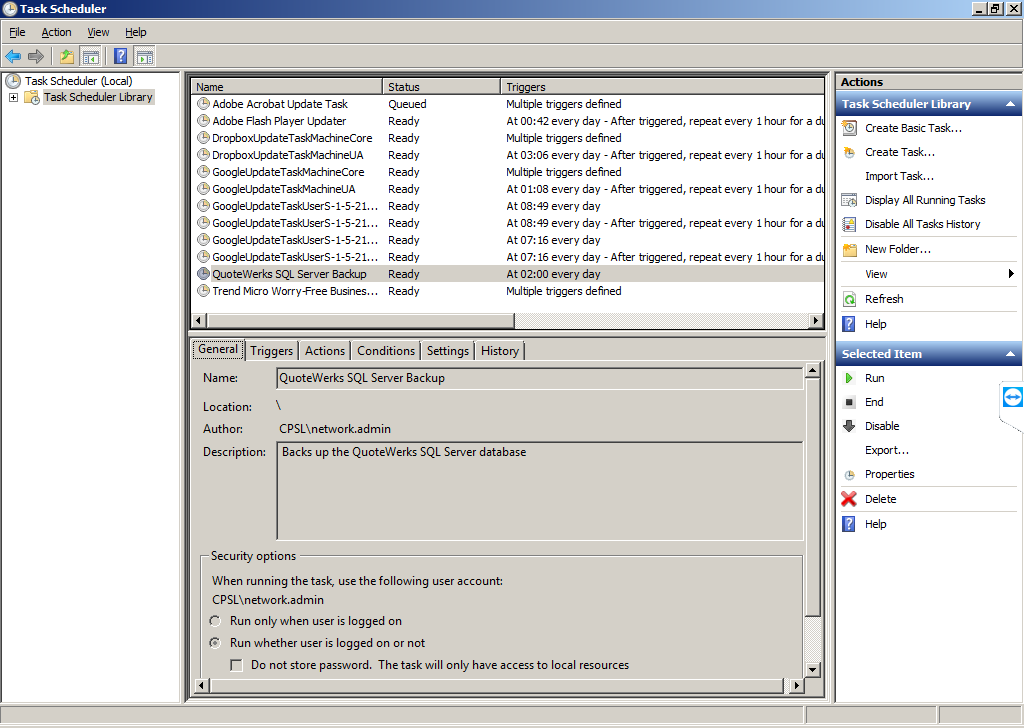Select the DropboxUpdateTaskMachineCore task row

[507, 138]
